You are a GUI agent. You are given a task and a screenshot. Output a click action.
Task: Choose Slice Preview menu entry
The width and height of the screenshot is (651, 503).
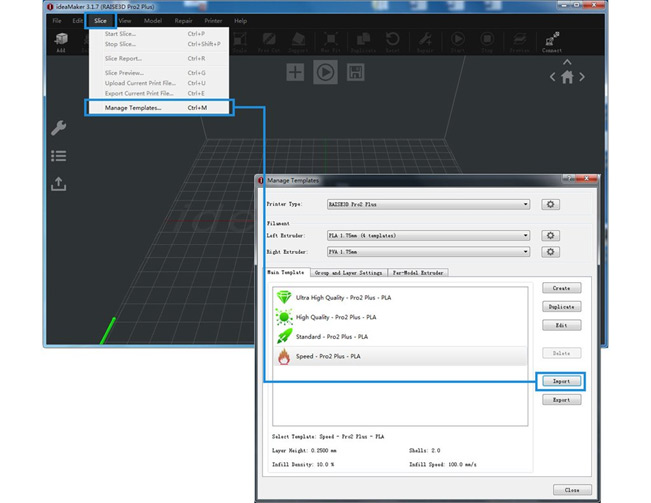click(159, 73)
